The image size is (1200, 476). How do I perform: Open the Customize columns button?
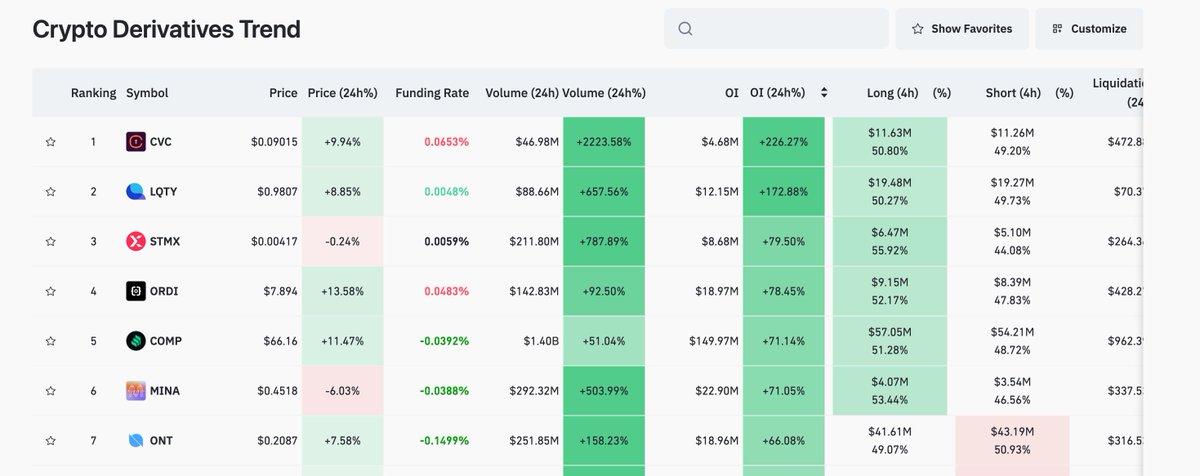click(x=1089, y=29)
